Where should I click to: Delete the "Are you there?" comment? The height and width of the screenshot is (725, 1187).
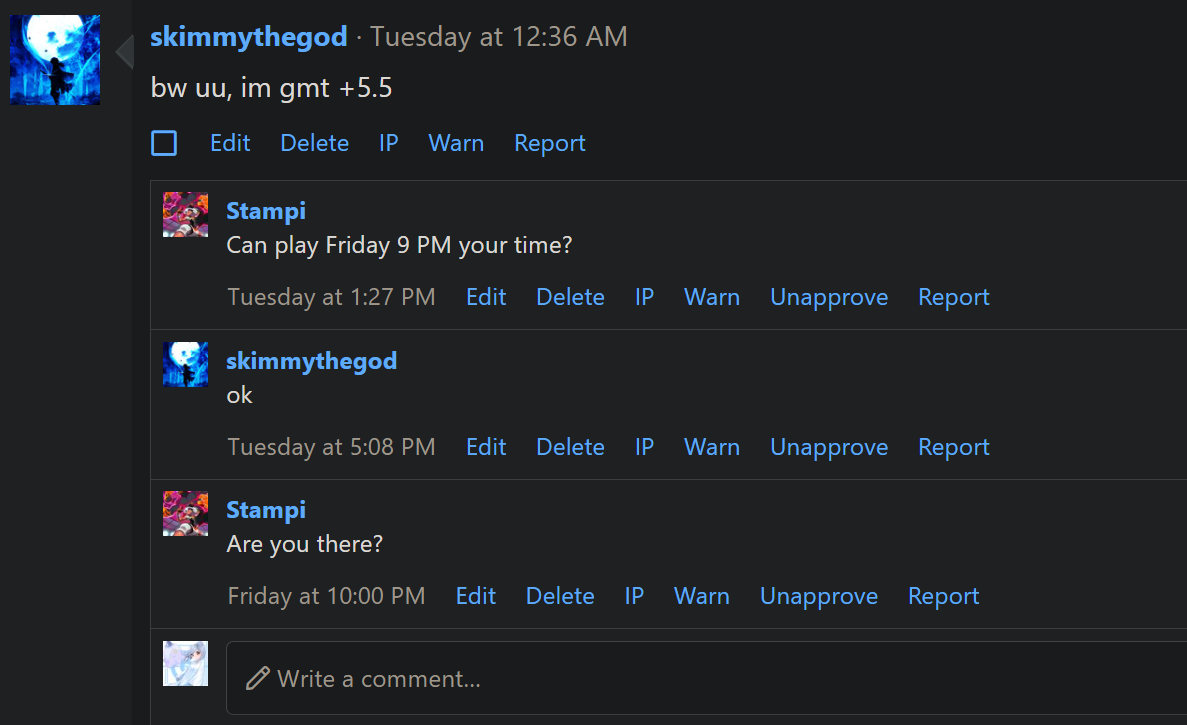560,596
